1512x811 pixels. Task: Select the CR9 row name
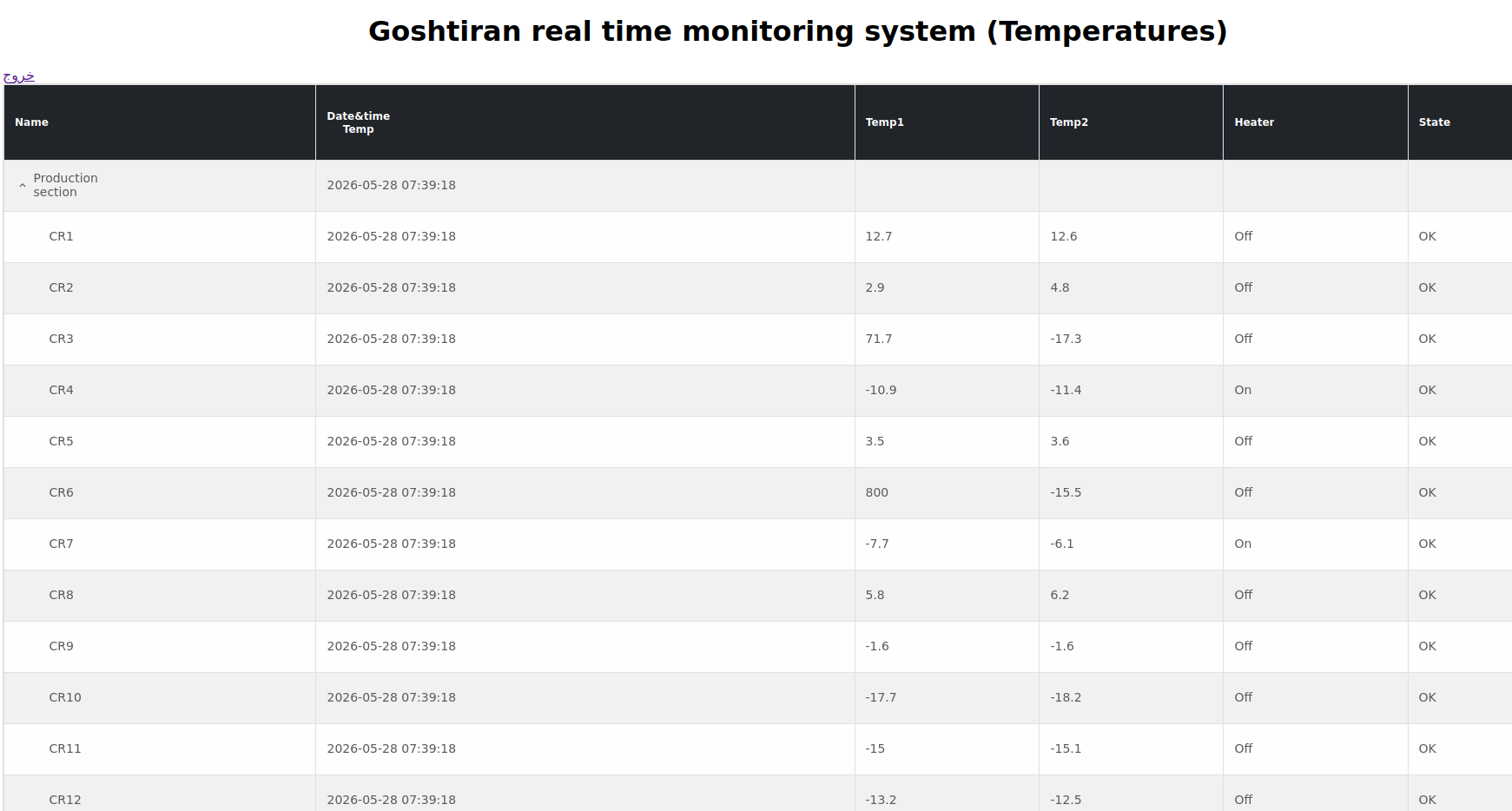pos(61,646)
